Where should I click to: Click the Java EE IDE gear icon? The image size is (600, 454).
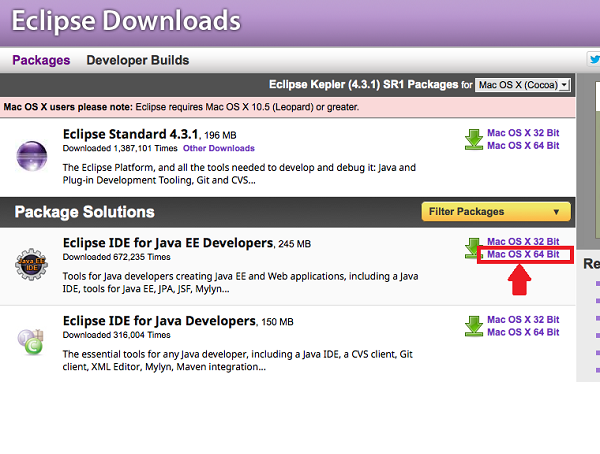click(x=31, y=264)
